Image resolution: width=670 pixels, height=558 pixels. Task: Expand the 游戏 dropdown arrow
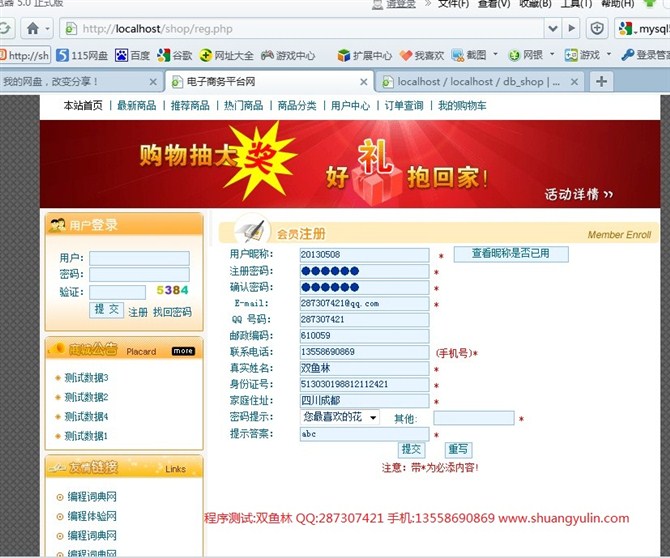[x=609, y=54]
